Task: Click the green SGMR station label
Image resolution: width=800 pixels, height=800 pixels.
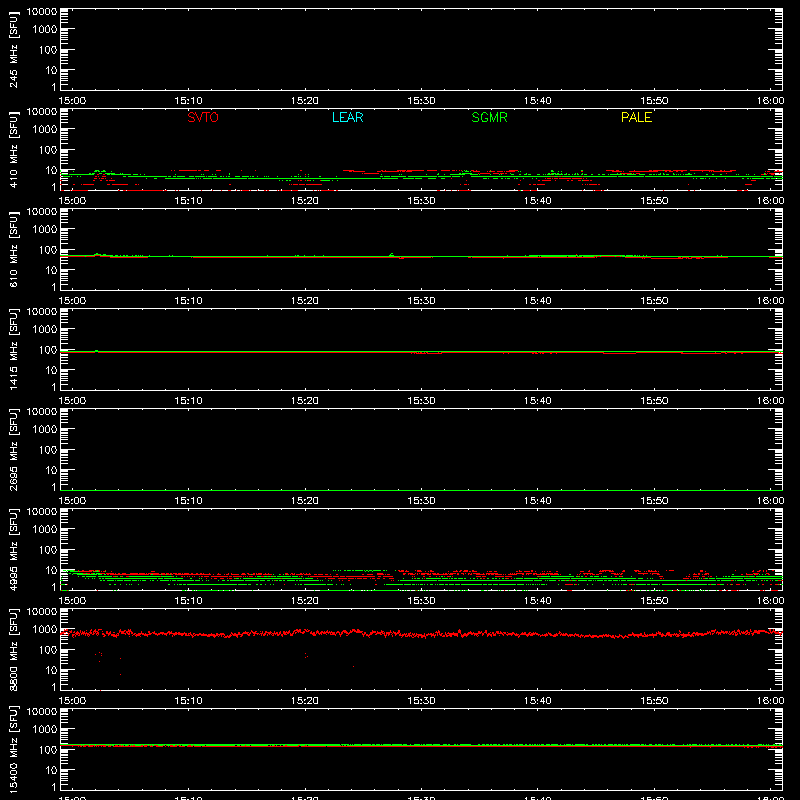Action: [489, 117]
